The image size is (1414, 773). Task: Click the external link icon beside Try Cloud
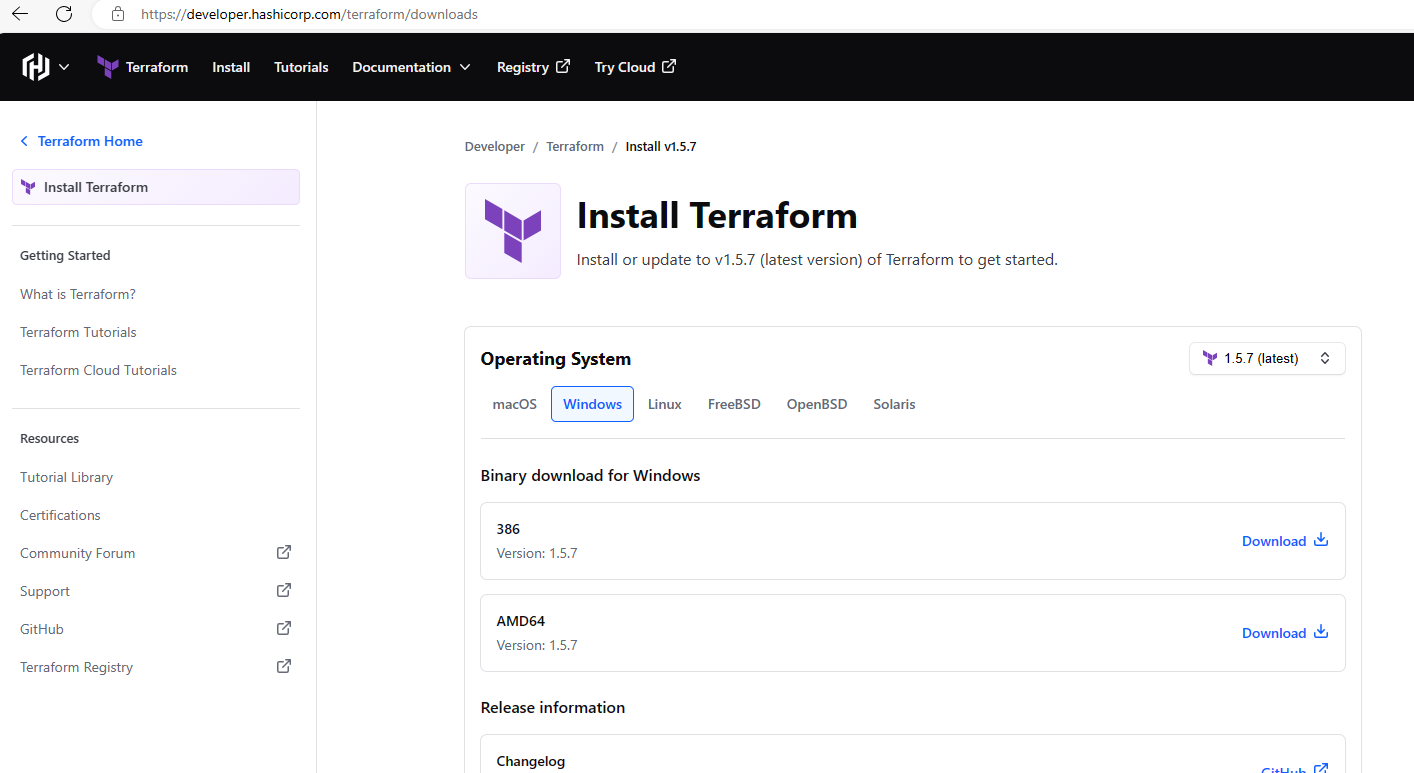669,66
